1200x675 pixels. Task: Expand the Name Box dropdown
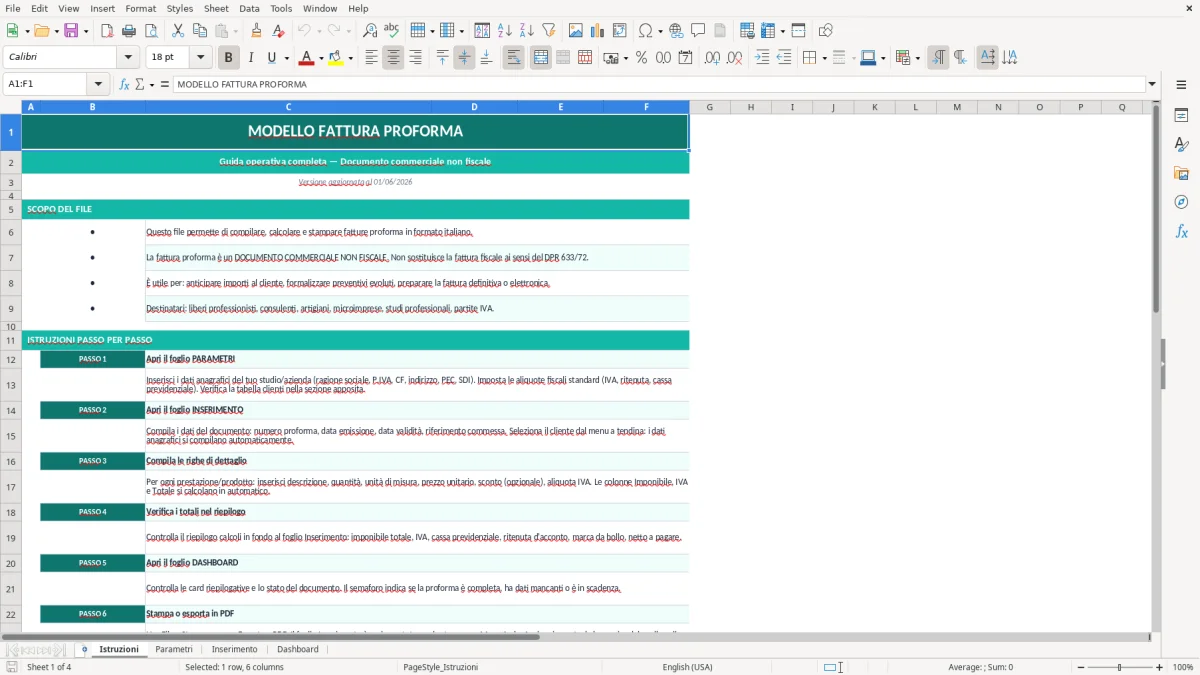point(98,84)
